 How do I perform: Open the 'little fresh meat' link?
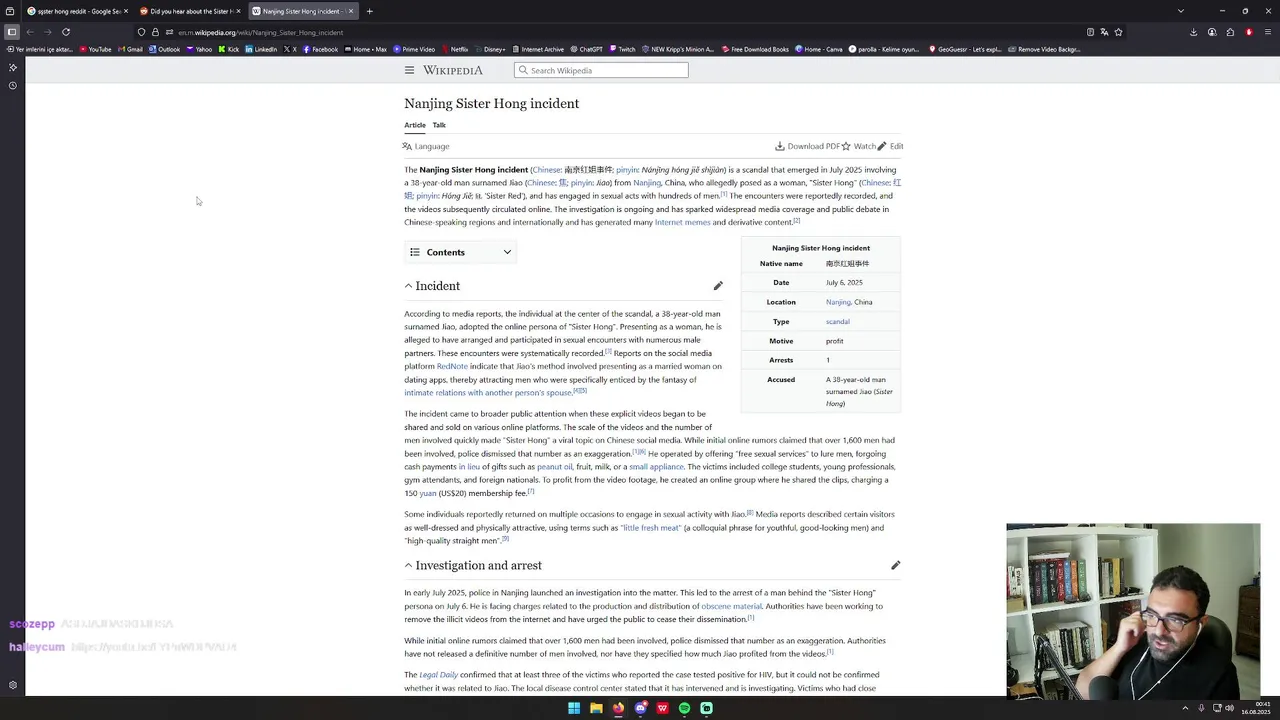coord(651,528)
